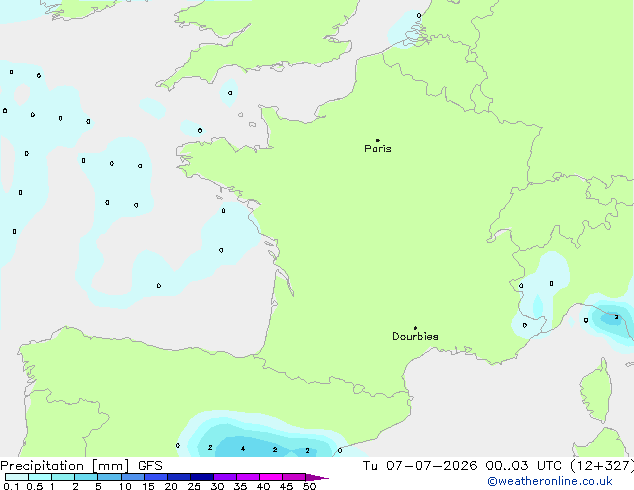The height and width of the screenshot is (490, 634).
Task: Select the 15–20 mm legend swatch
Action: tap(155, 477)
